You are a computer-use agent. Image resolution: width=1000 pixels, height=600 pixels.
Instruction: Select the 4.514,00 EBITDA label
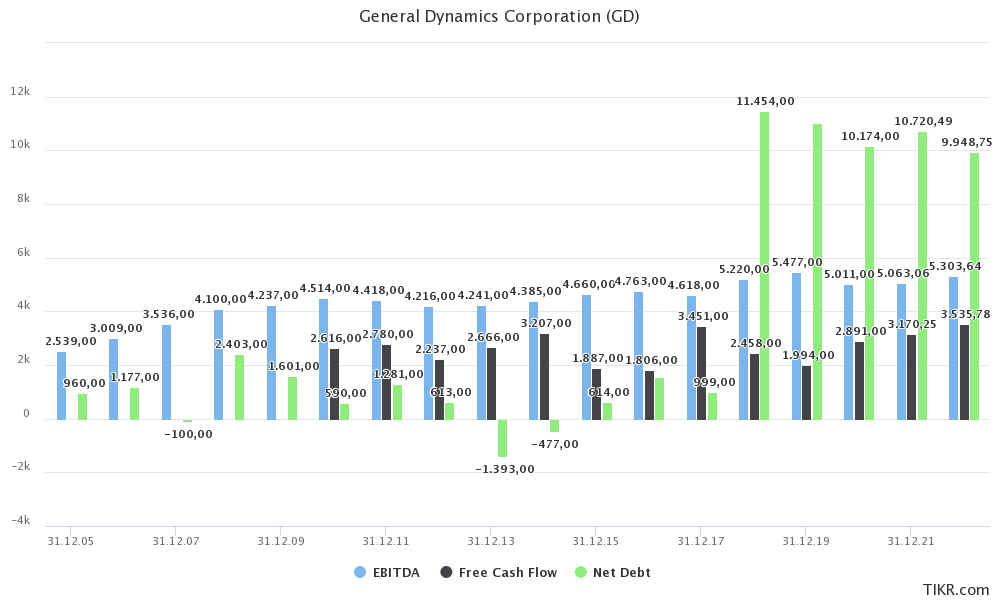click(x=325, y=289)
